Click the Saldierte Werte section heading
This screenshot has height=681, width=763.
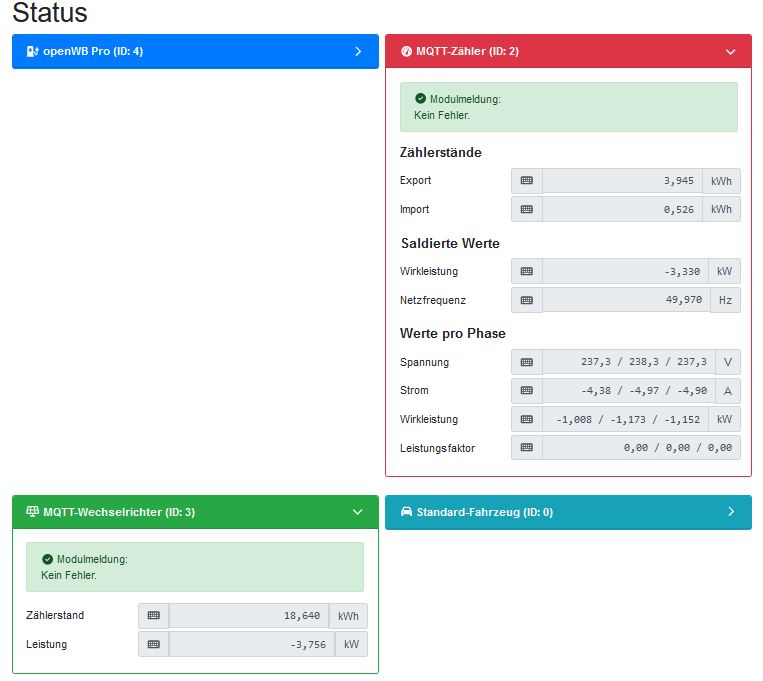(x=450, y=243)
